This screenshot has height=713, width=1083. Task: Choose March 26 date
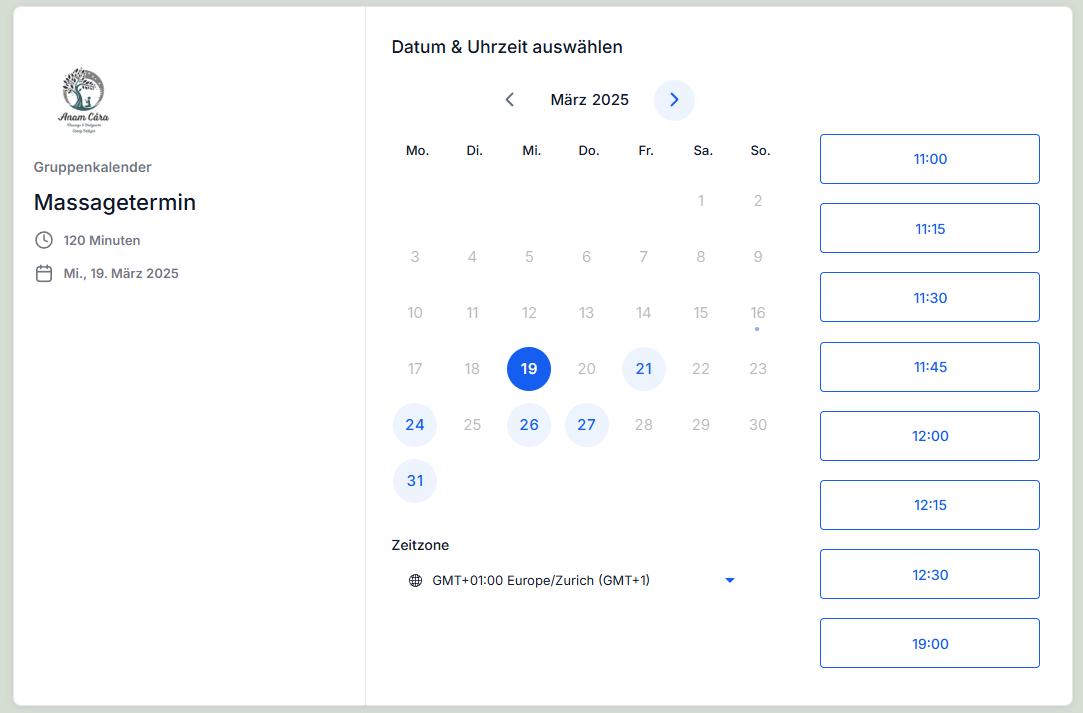(x=529, y=425)
